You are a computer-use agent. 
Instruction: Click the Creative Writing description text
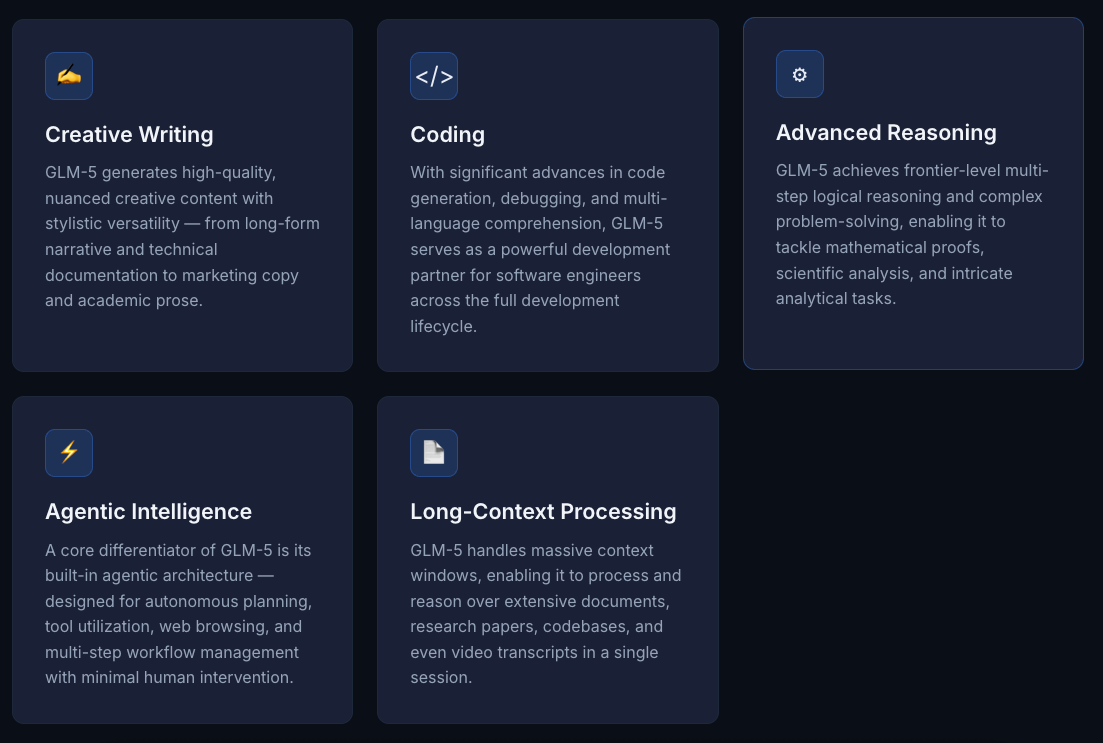pos(182,236)
